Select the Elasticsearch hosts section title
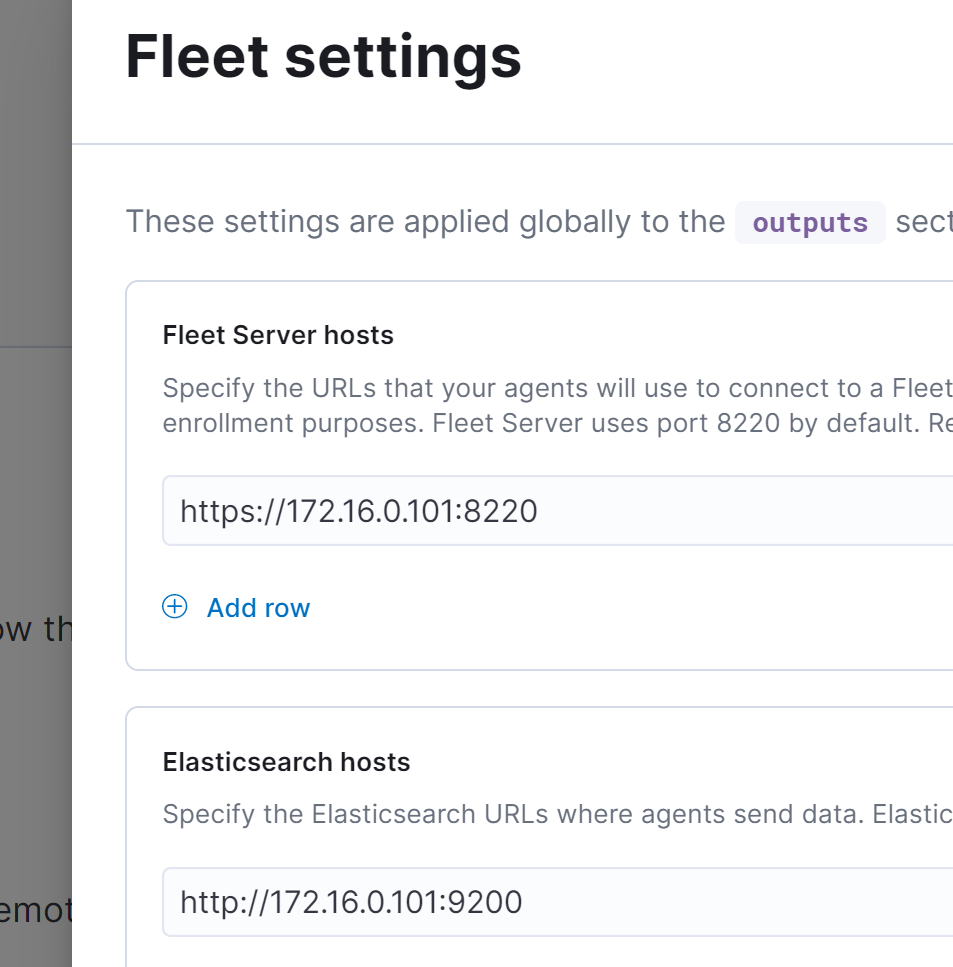 coord(286,762)
